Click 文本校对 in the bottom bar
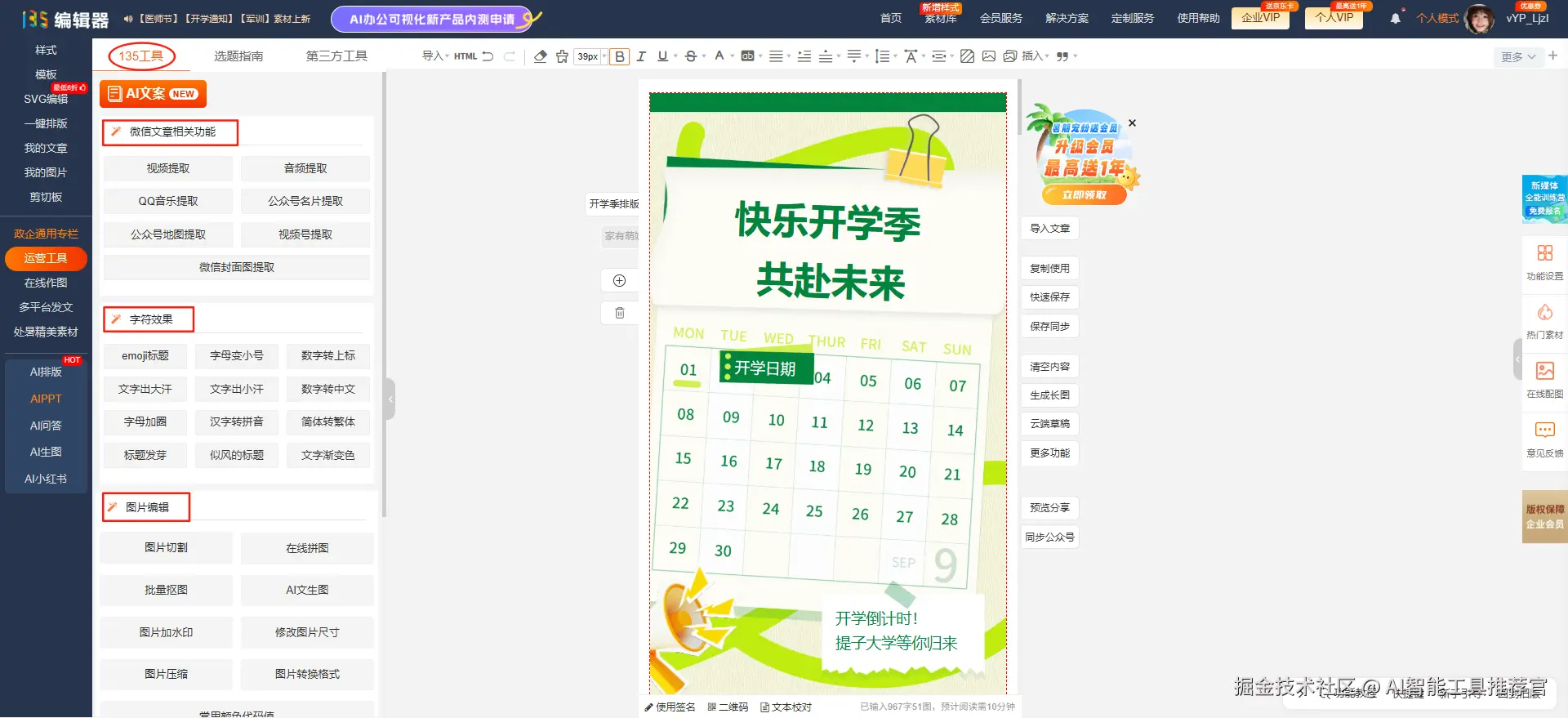Image resolution: width=1568 pixels, height=718 pixels. click(786, 707)
